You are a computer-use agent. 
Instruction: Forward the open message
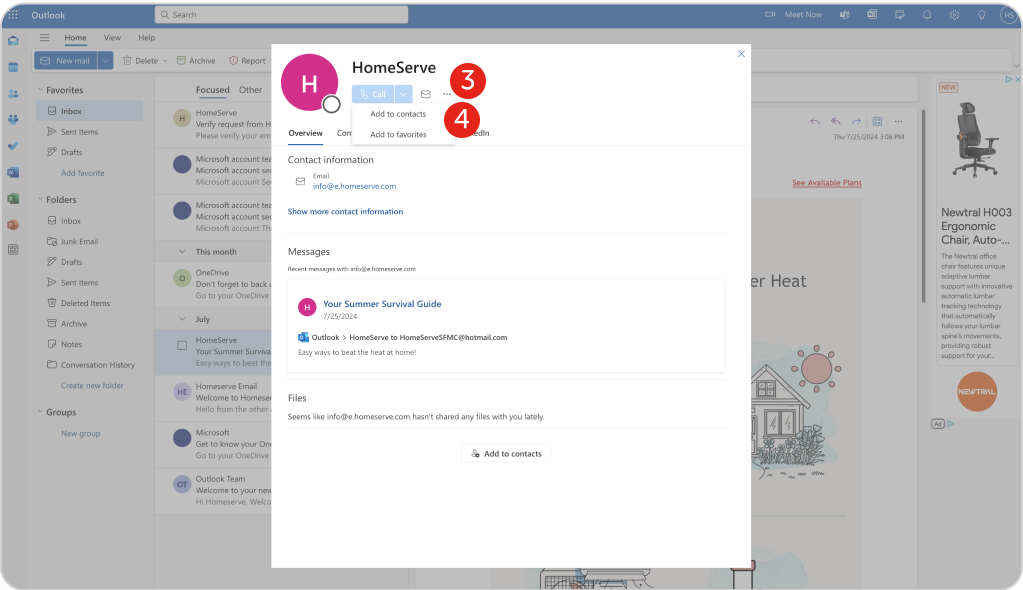point(856,121)
